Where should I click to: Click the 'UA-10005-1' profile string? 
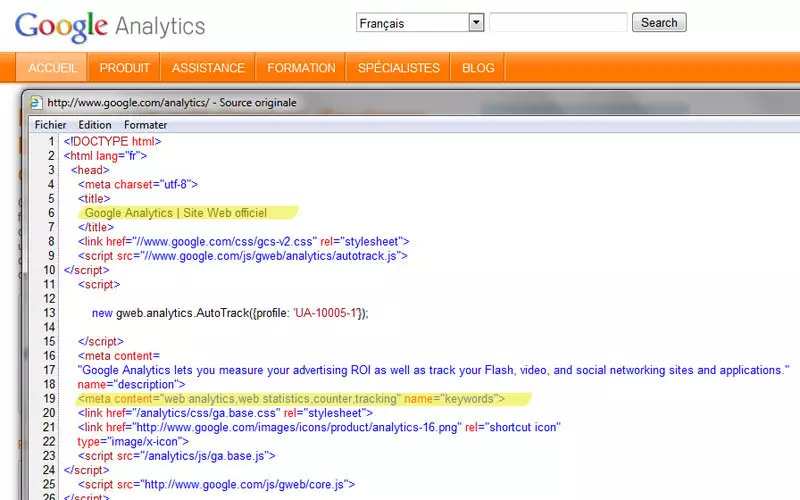click(x=328, y=313)
